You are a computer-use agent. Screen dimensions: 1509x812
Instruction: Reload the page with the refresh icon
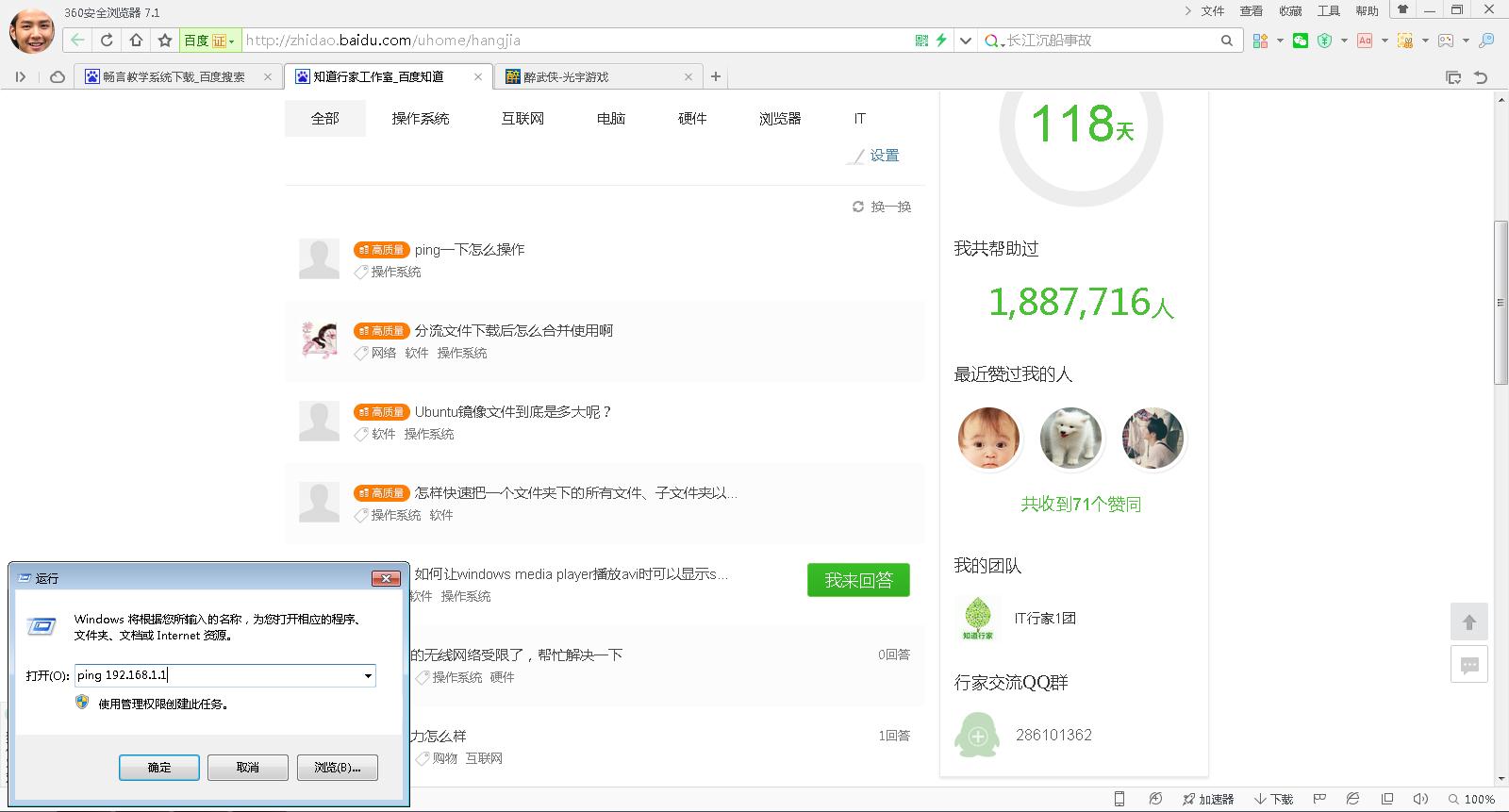pyautogui.click(x=107, y=41)
